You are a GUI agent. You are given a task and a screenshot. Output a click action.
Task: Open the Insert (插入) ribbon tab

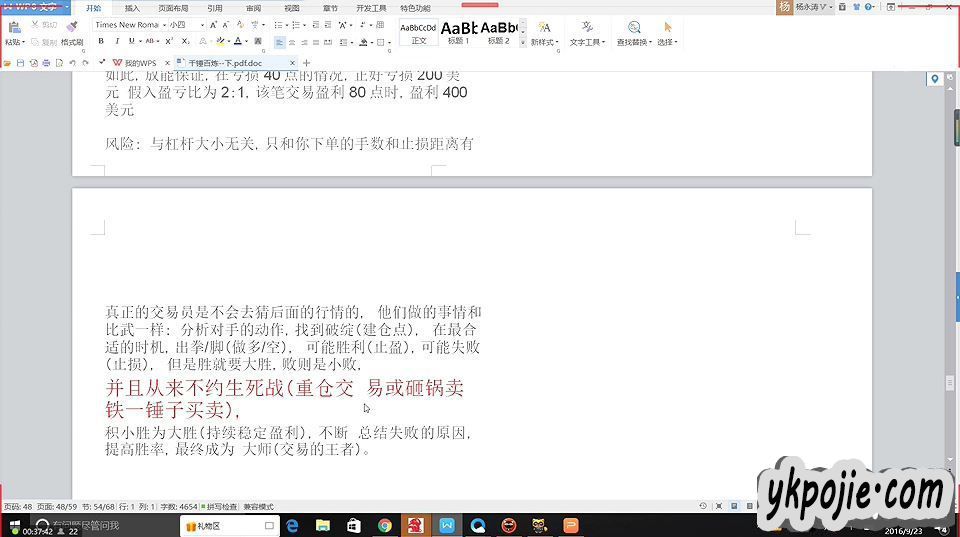tap(132, 8)
